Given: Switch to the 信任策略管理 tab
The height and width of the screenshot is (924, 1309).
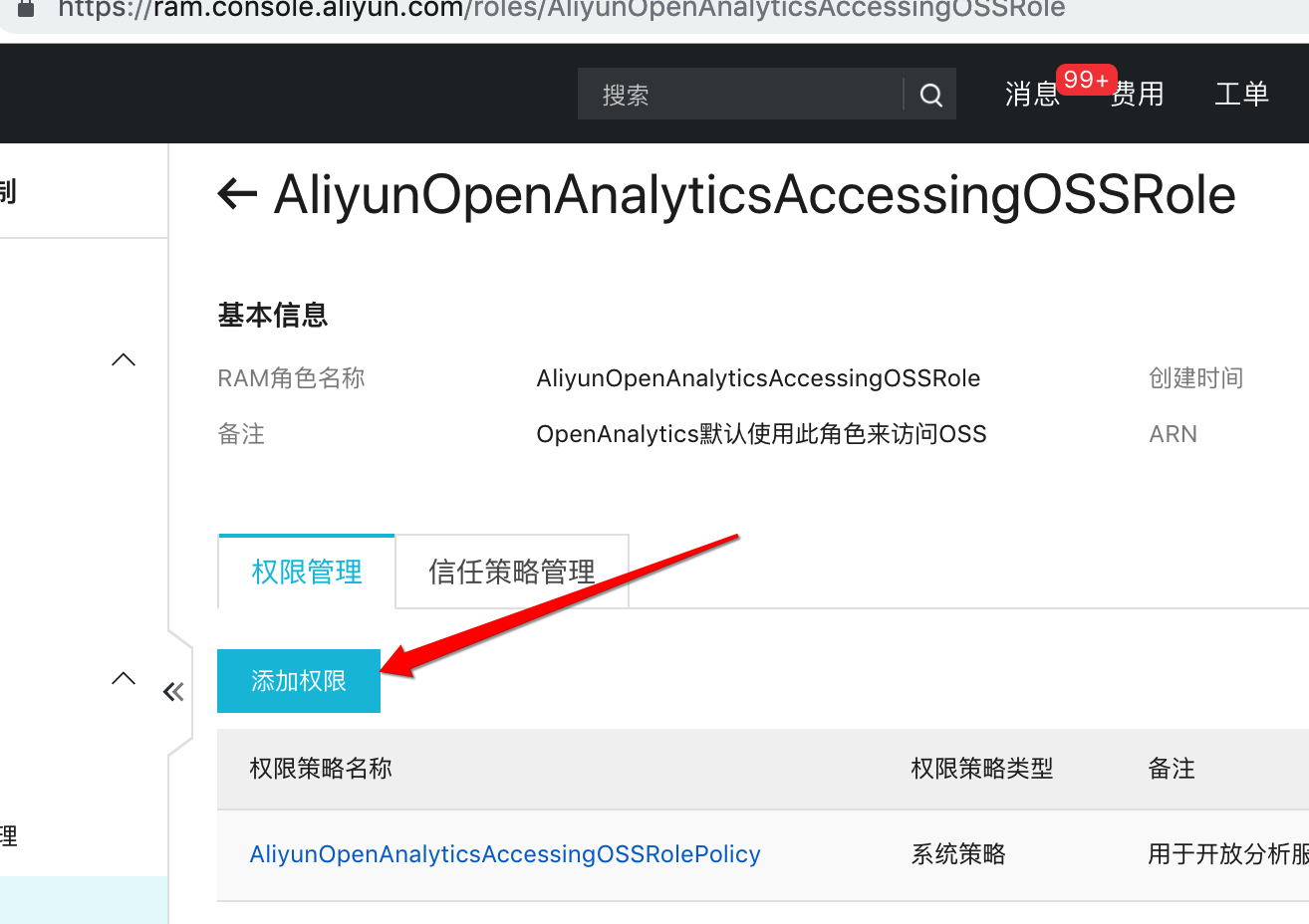Looking at the screenshot, I should (x=511, y=571).
